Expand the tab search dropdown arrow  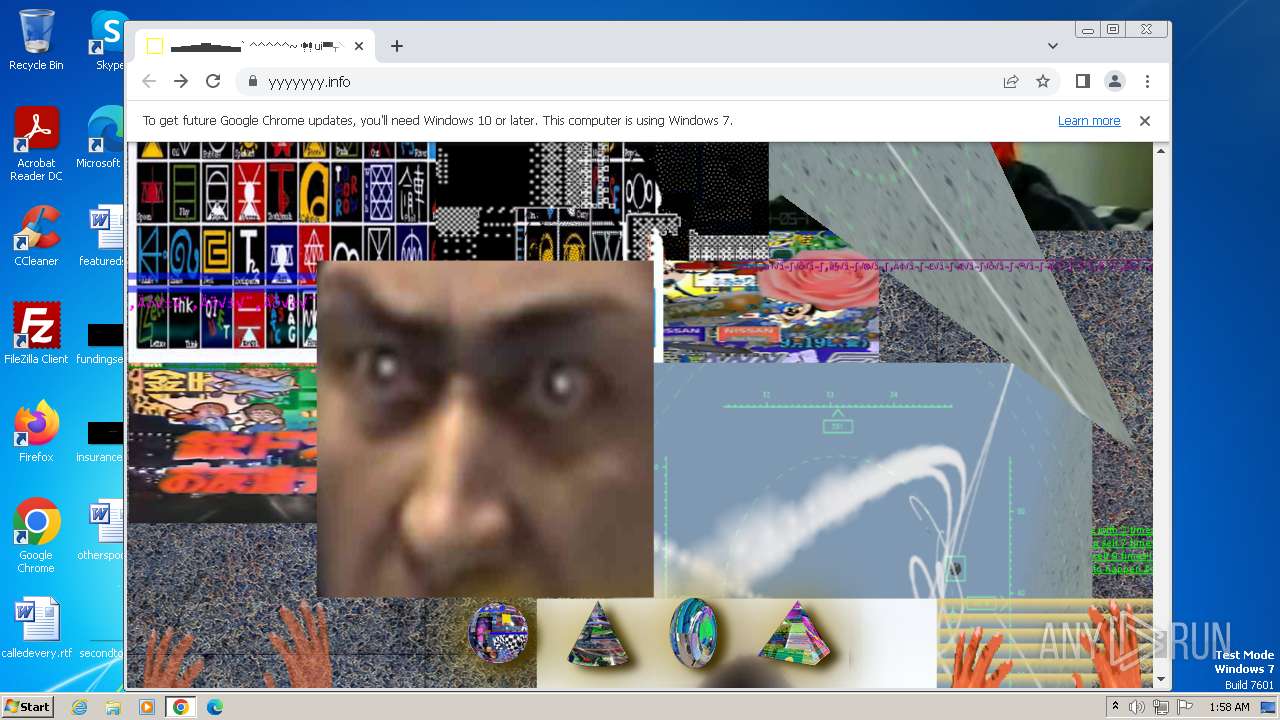pyautogui.click(x=1053, y=46)
